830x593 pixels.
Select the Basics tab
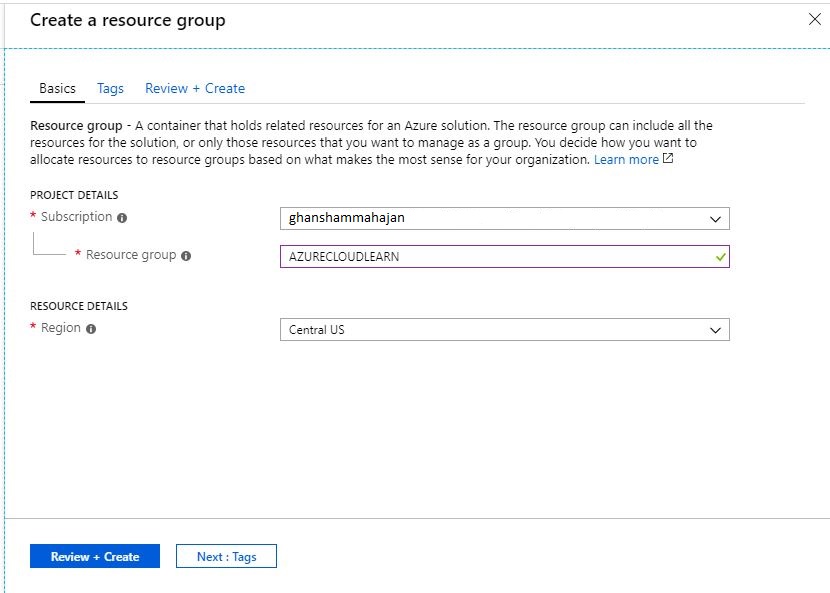pos(56,88)
